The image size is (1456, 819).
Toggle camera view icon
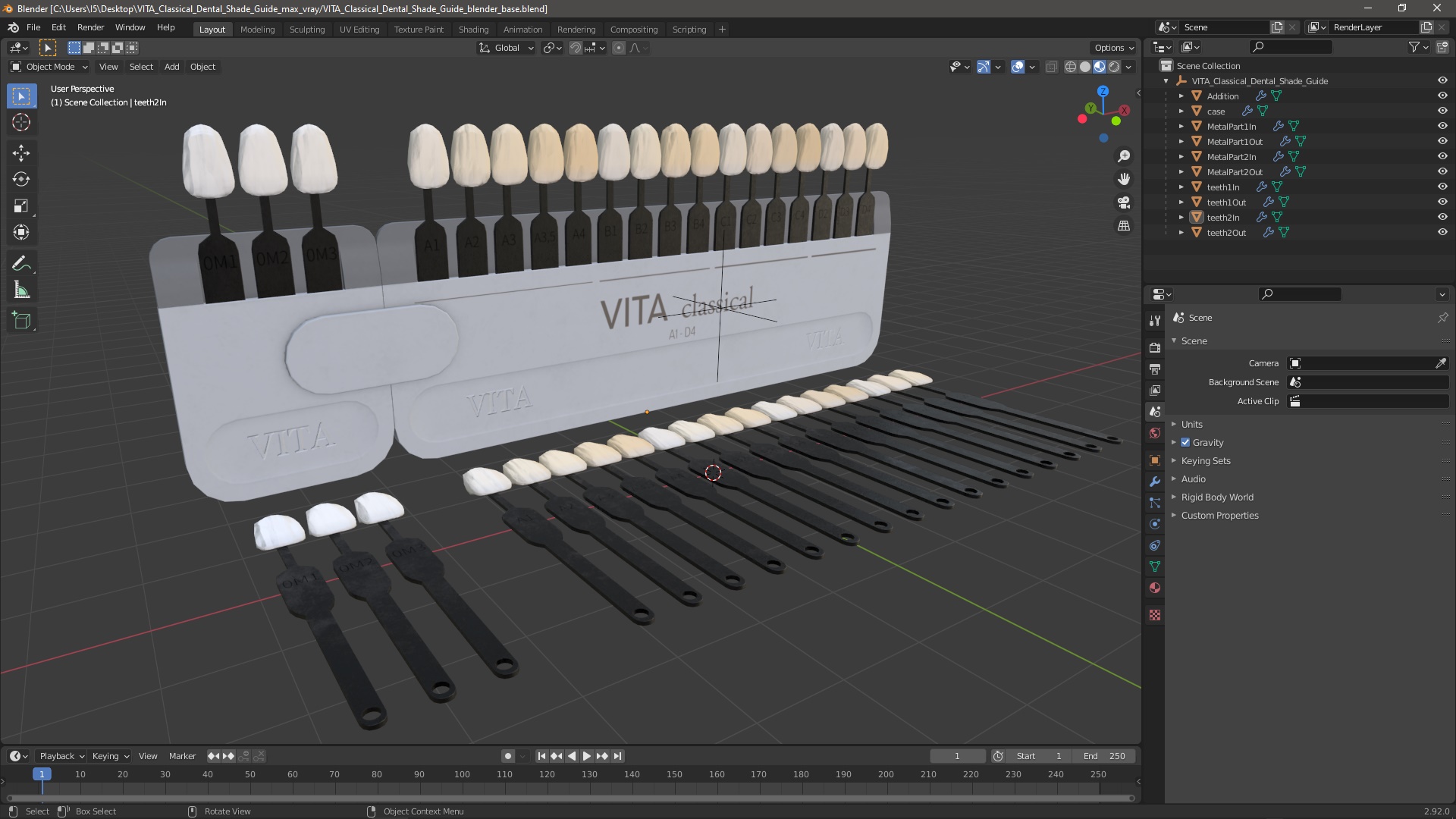coord(1124,202)
